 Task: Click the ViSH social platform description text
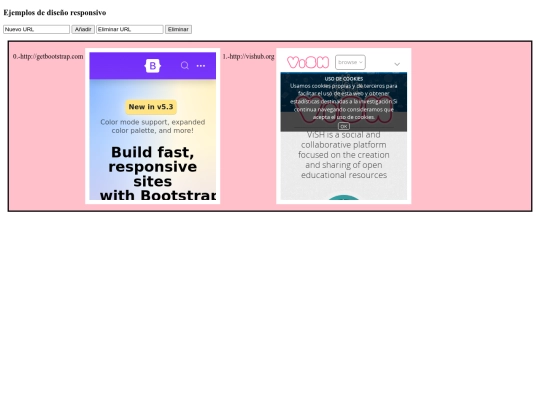[344, 155]
